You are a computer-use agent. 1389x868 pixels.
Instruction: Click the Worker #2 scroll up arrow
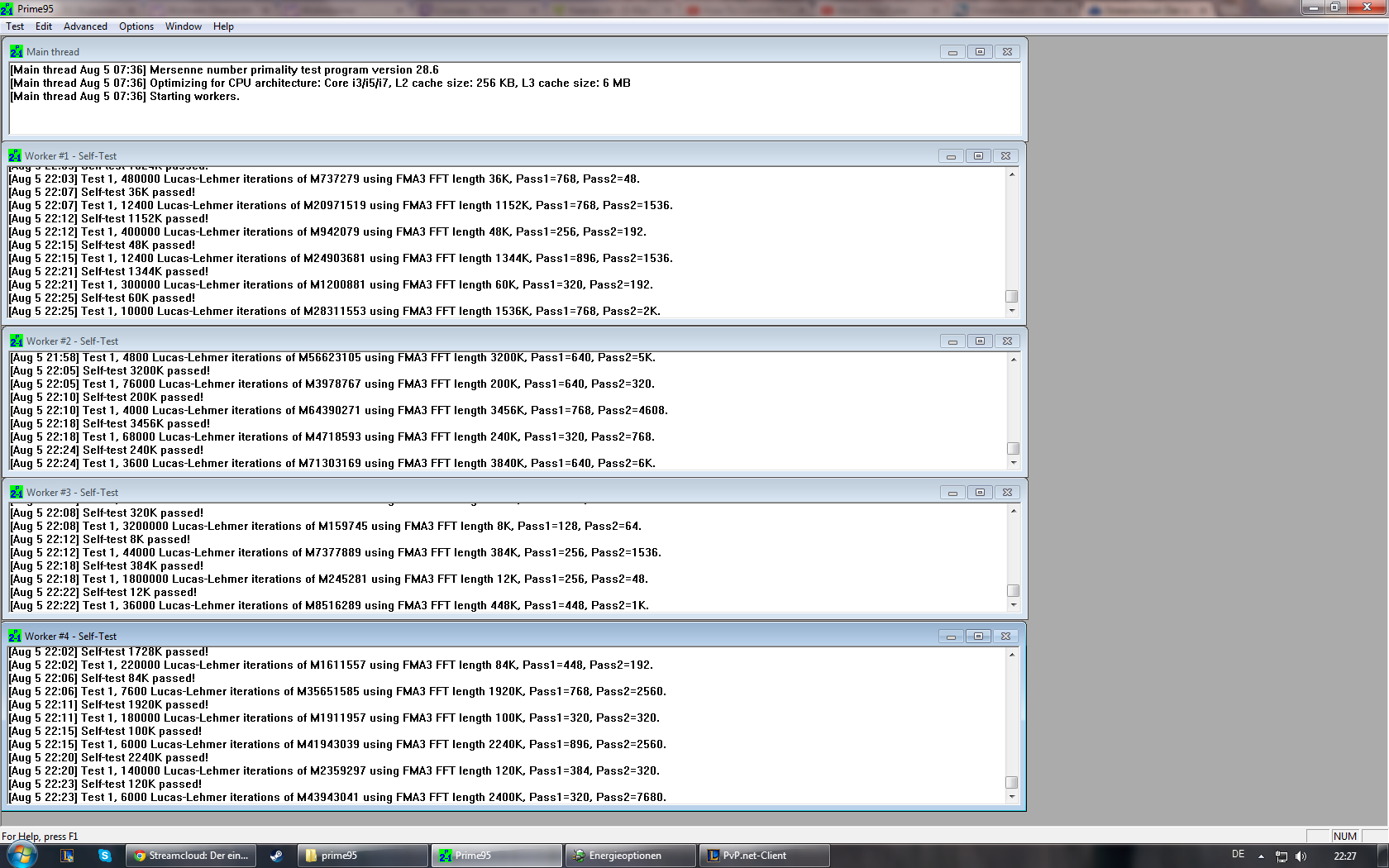(x=1014, y=360)
